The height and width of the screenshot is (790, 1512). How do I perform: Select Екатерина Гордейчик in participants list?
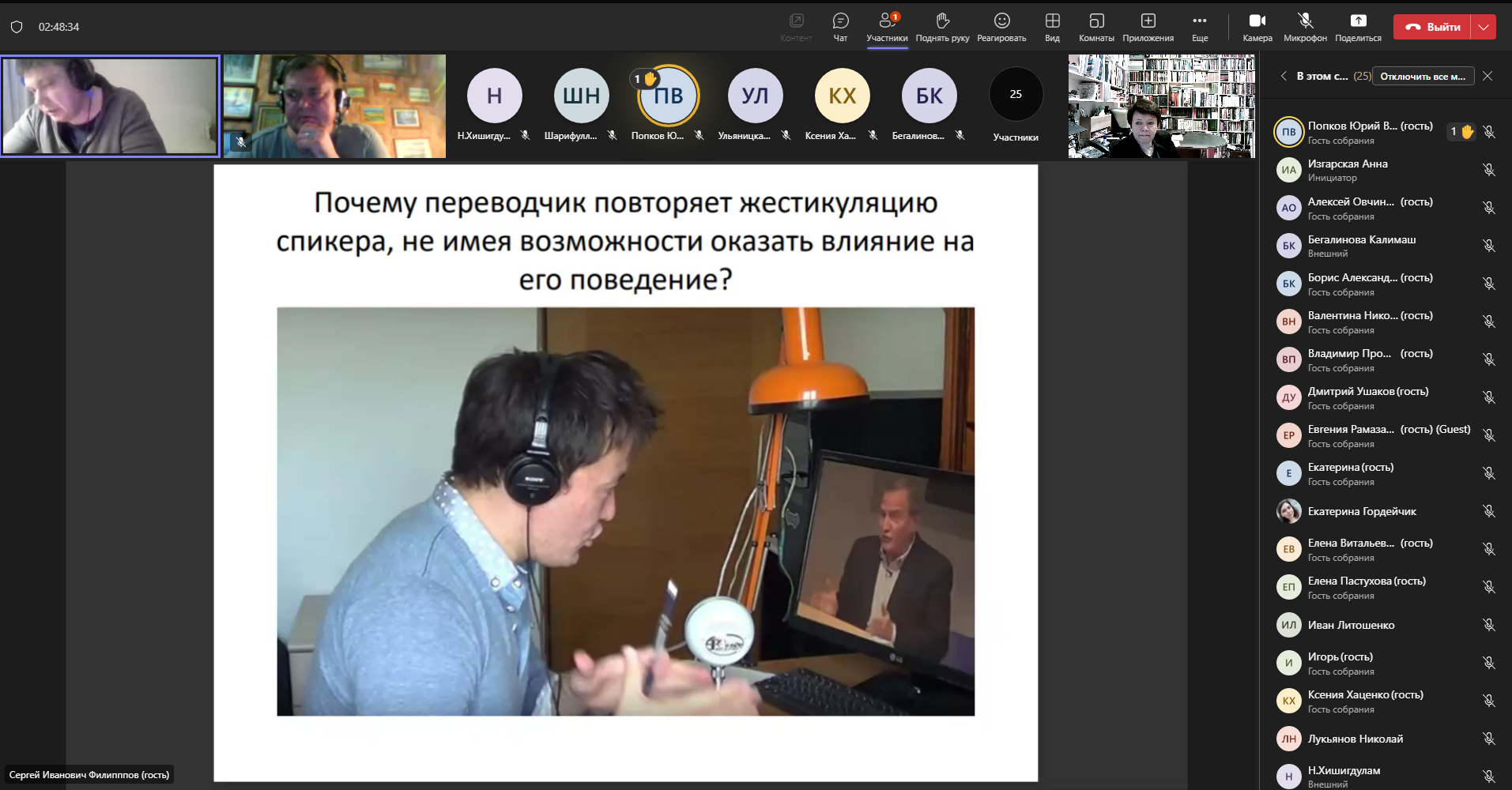pyautogui.click(x=1361, y=511)
